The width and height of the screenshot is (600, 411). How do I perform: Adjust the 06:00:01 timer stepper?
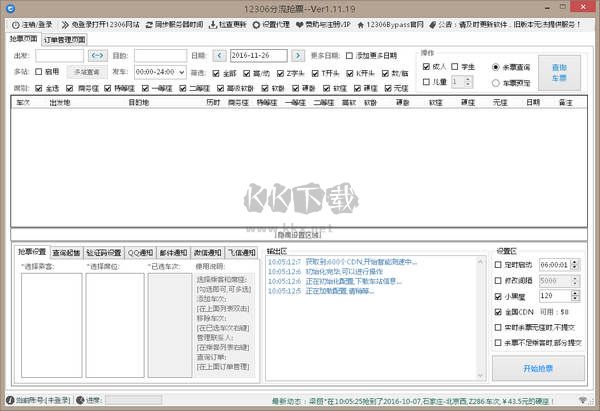[x=575, y=264]
